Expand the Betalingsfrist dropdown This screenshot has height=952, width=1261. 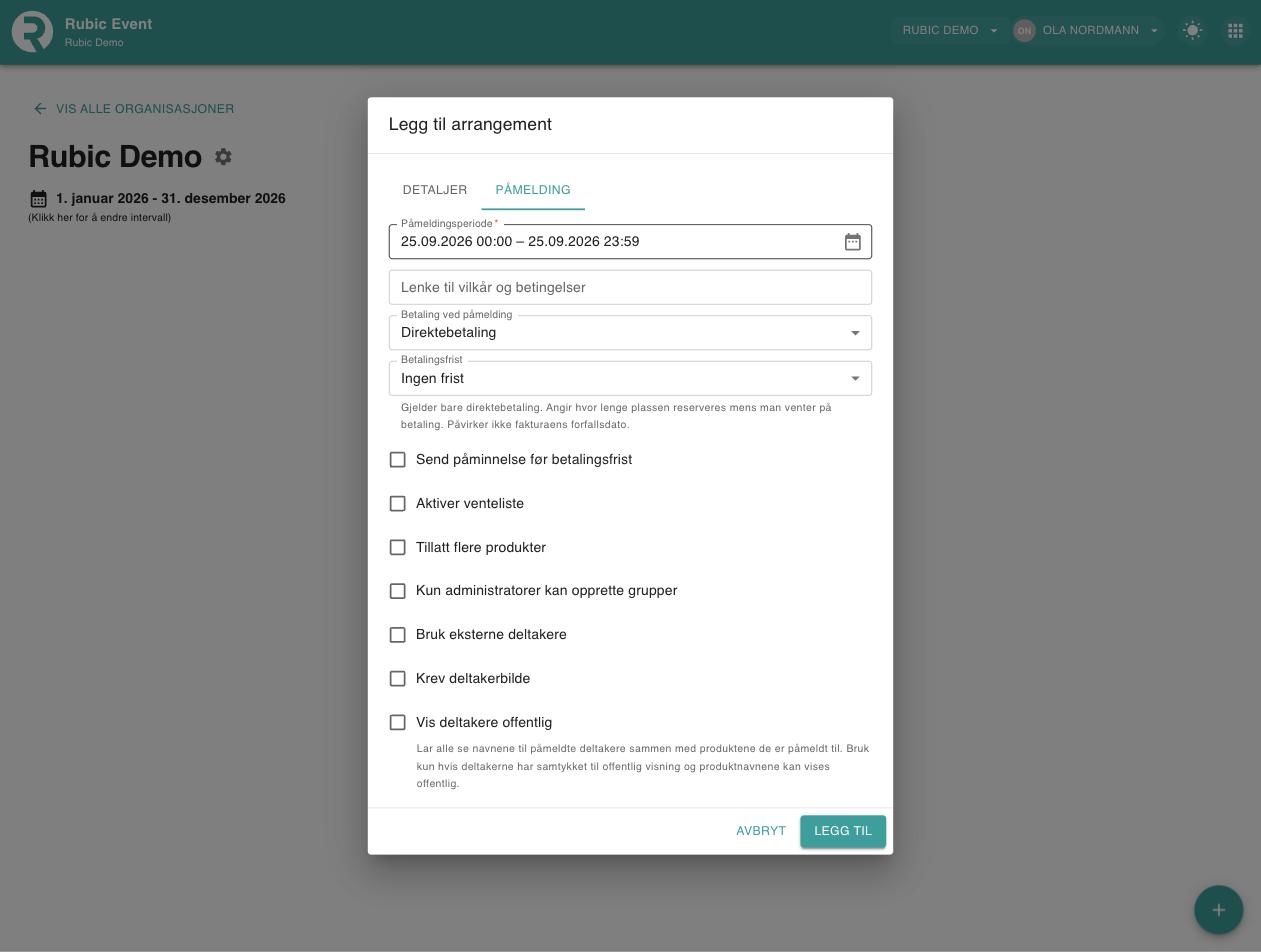click(630, 379)
